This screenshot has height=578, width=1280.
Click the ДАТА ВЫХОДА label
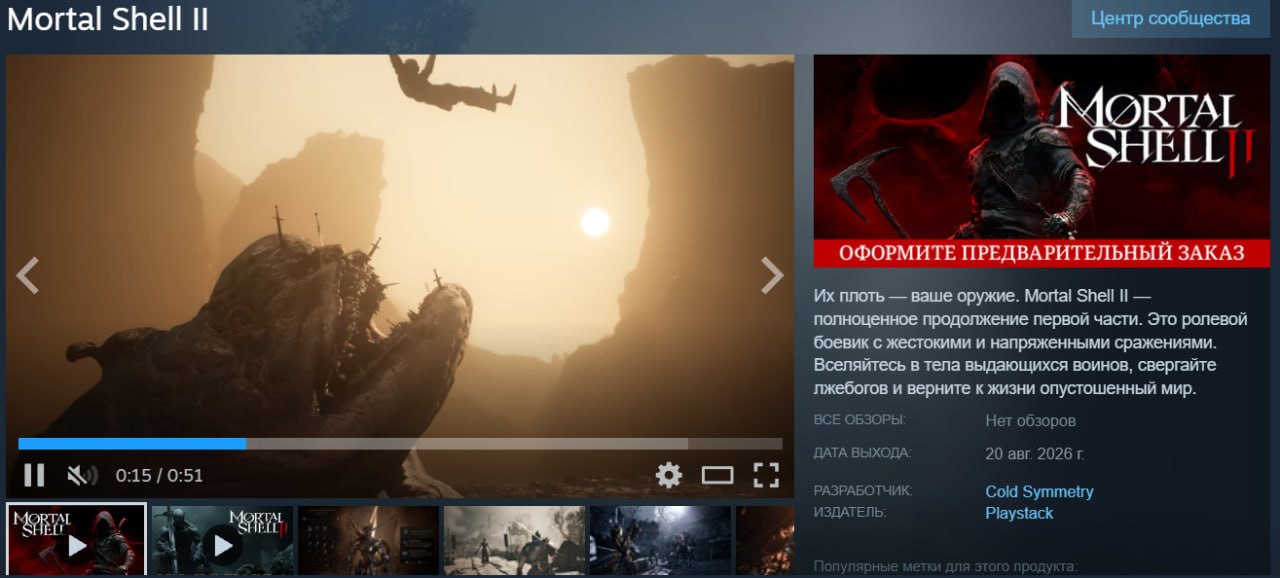click(863, 453)
